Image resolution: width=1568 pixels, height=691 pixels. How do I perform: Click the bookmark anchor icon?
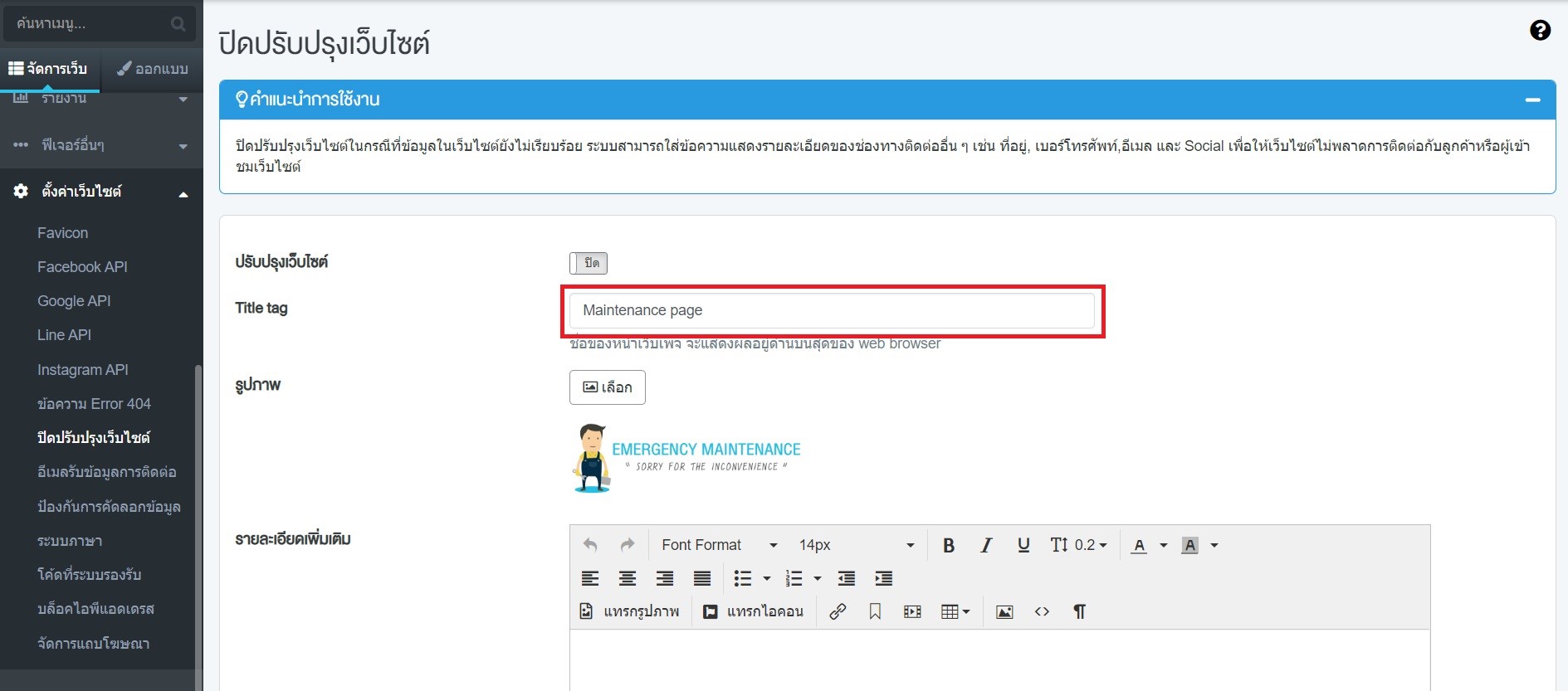click(875, 611)
